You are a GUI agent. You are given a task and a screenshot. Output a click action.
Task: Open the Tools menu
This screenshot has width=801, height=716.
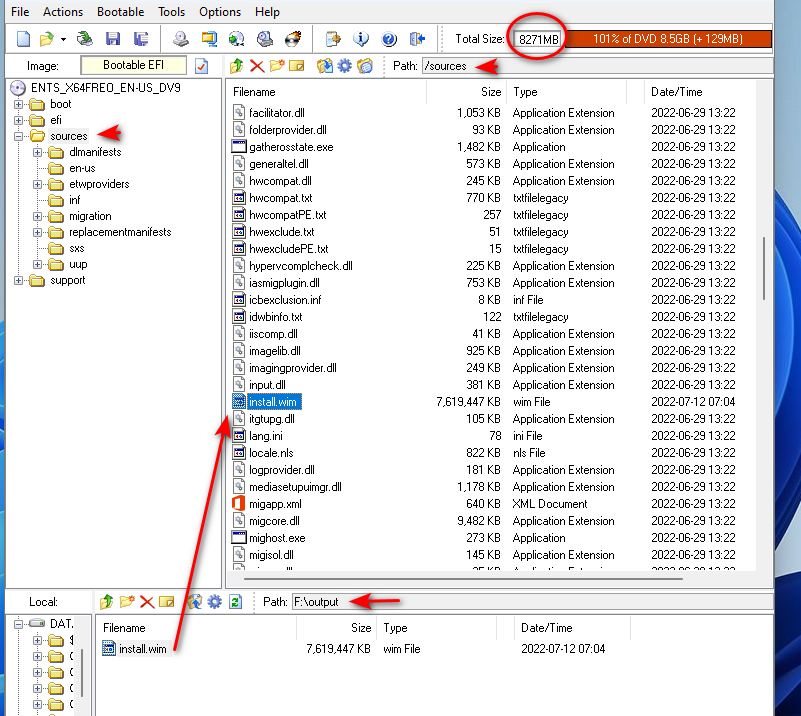(172, 12)
